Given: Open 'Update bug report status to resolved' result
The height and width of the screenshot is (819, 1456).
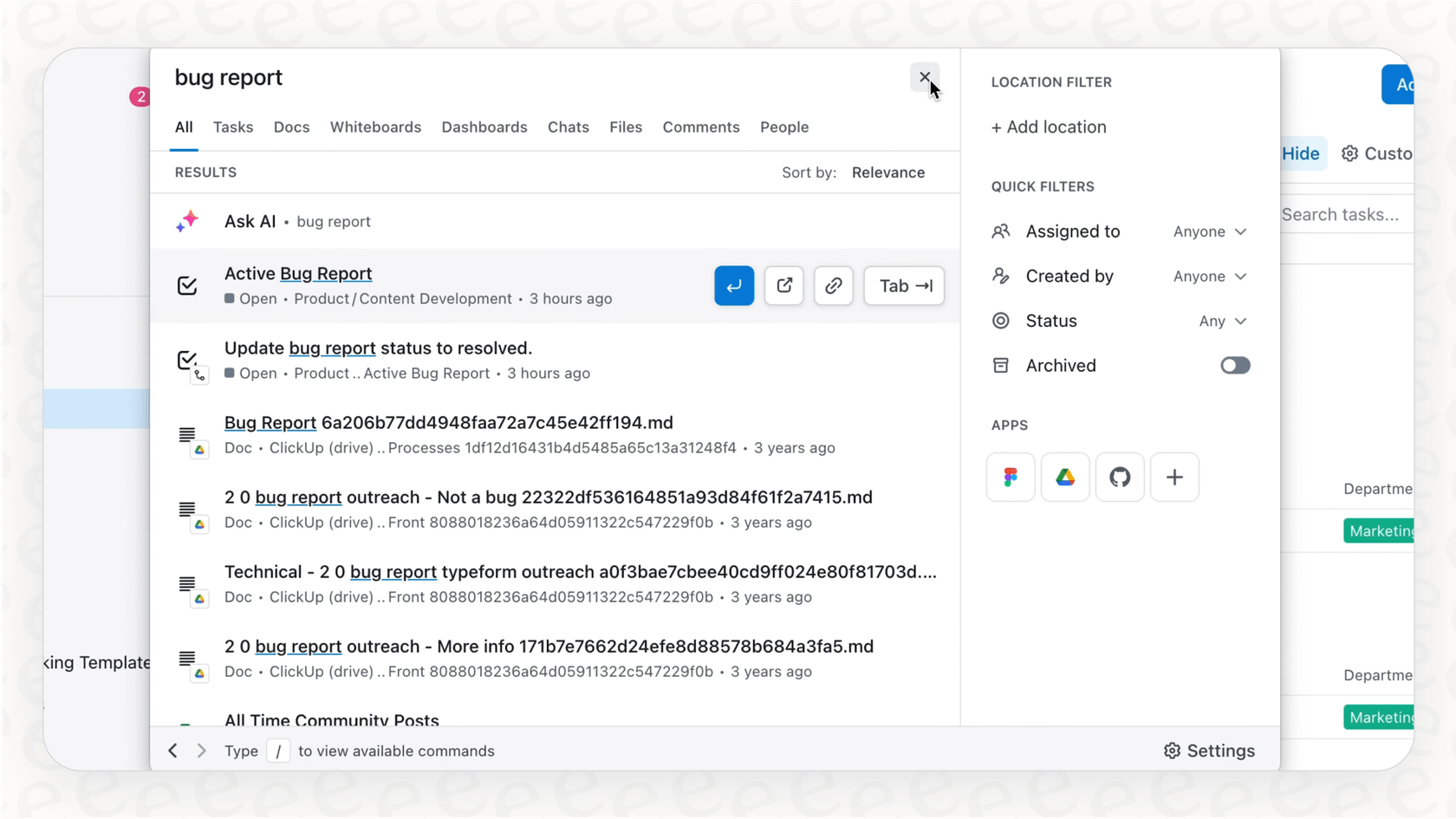Looking at the screenshot, I should click(378, 348).
